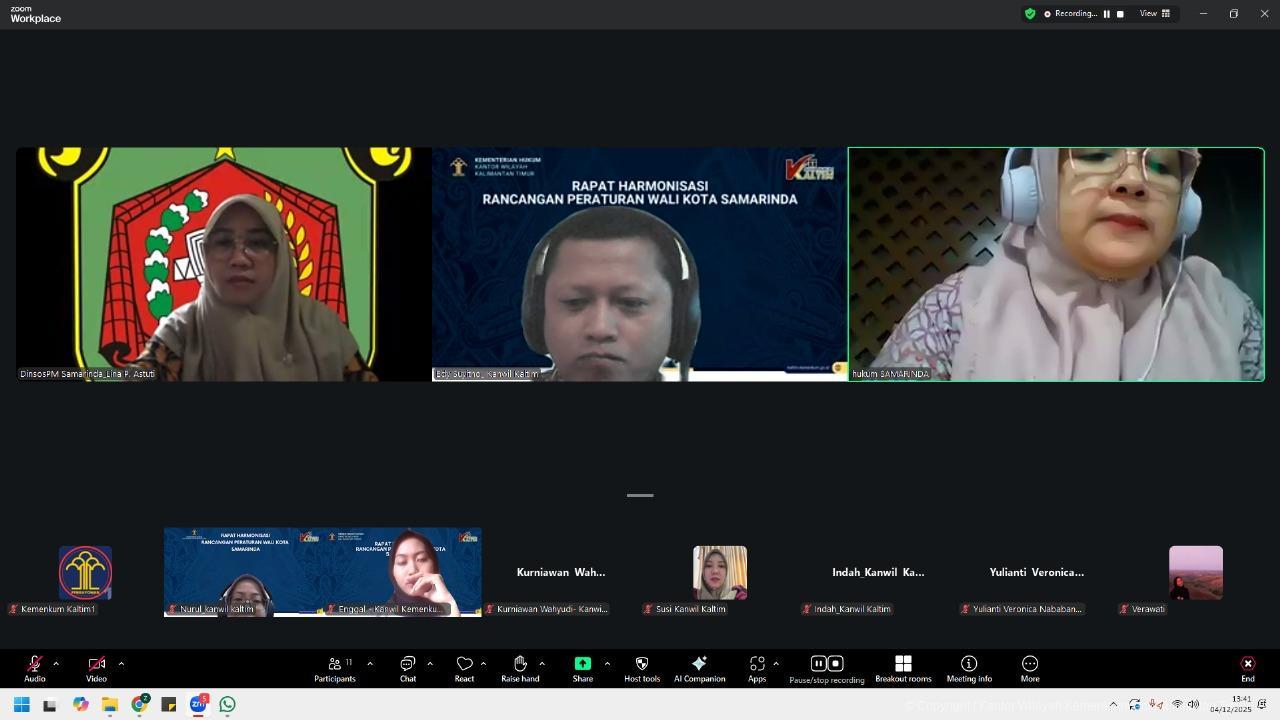This screenshot has height=720, width=1280.
Task: Open the View layout menu at top
Action: [x=1155, y=14]
